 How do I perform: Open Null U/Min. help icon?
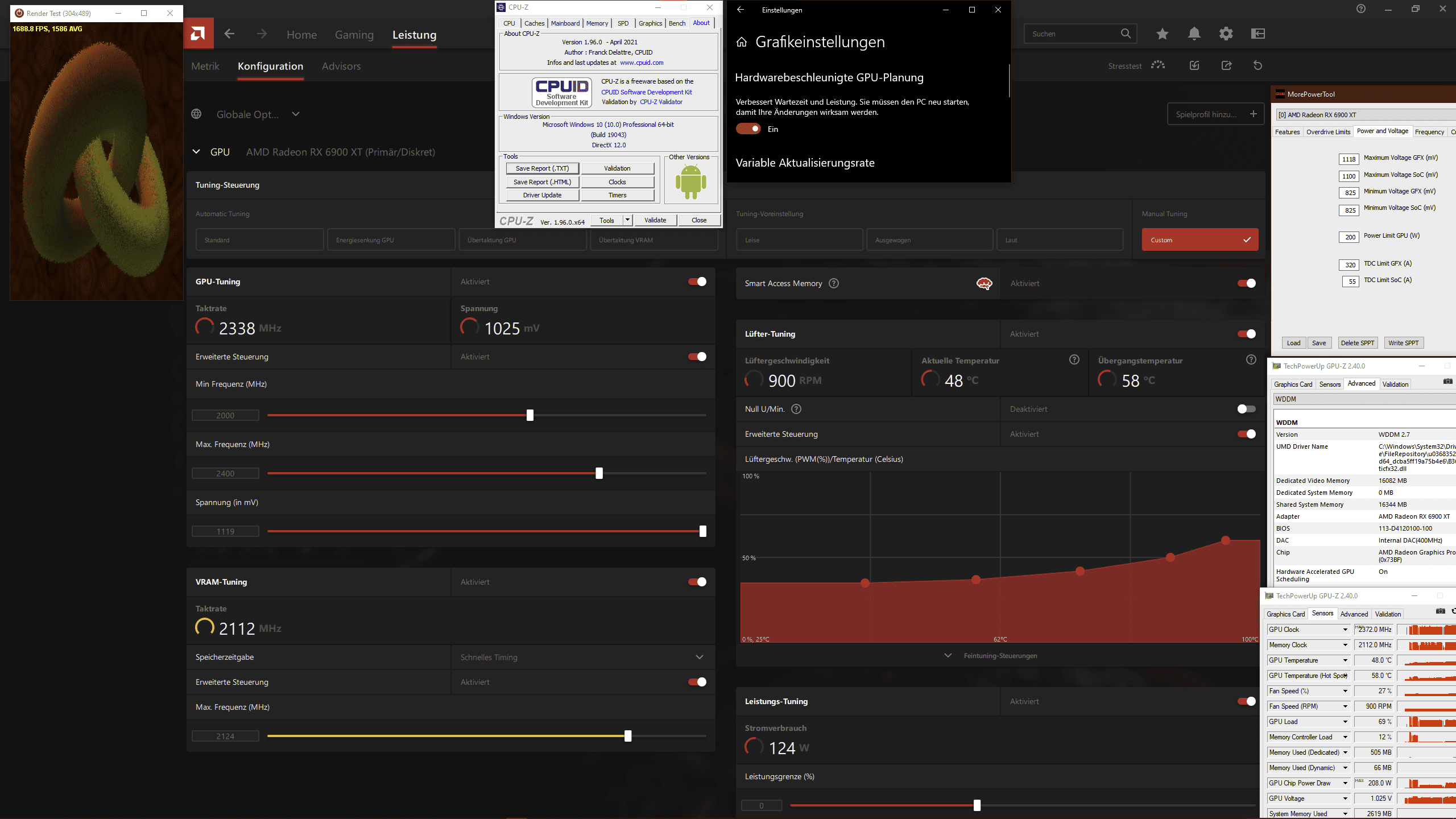point(796,409)
